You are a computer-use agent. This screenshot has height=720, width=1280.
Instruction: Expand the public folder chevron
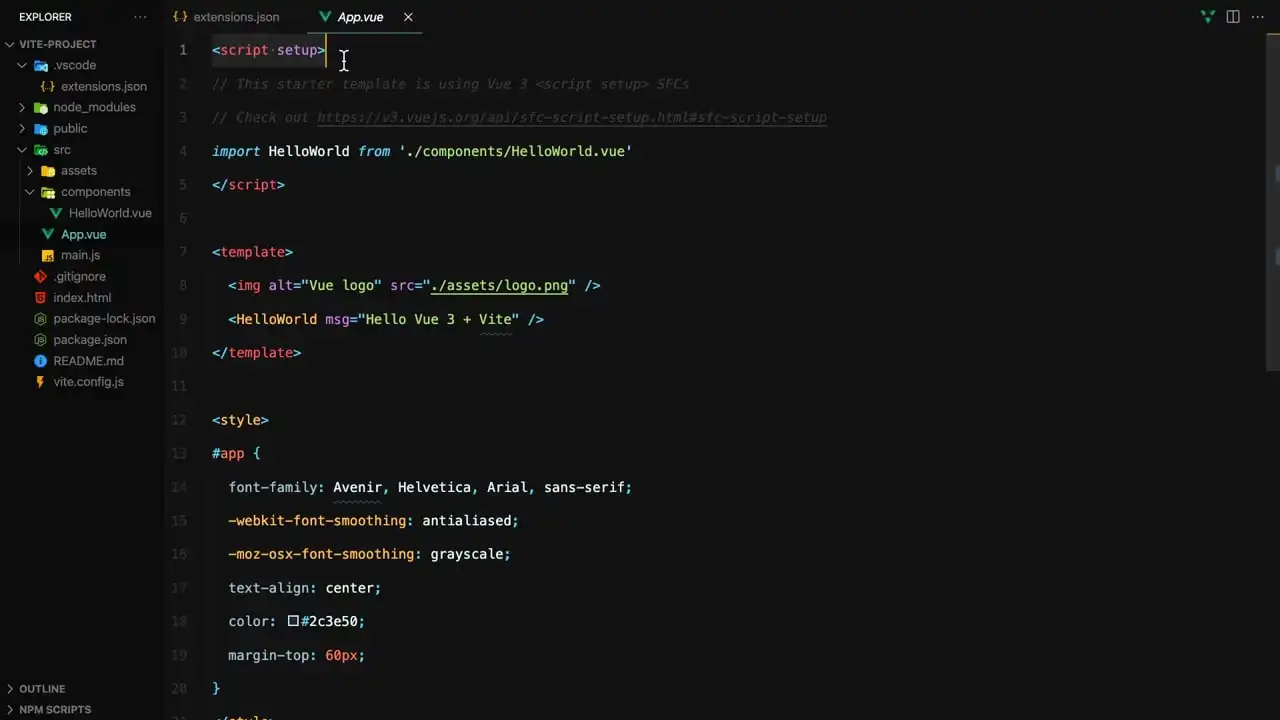[x=22, y=128]
